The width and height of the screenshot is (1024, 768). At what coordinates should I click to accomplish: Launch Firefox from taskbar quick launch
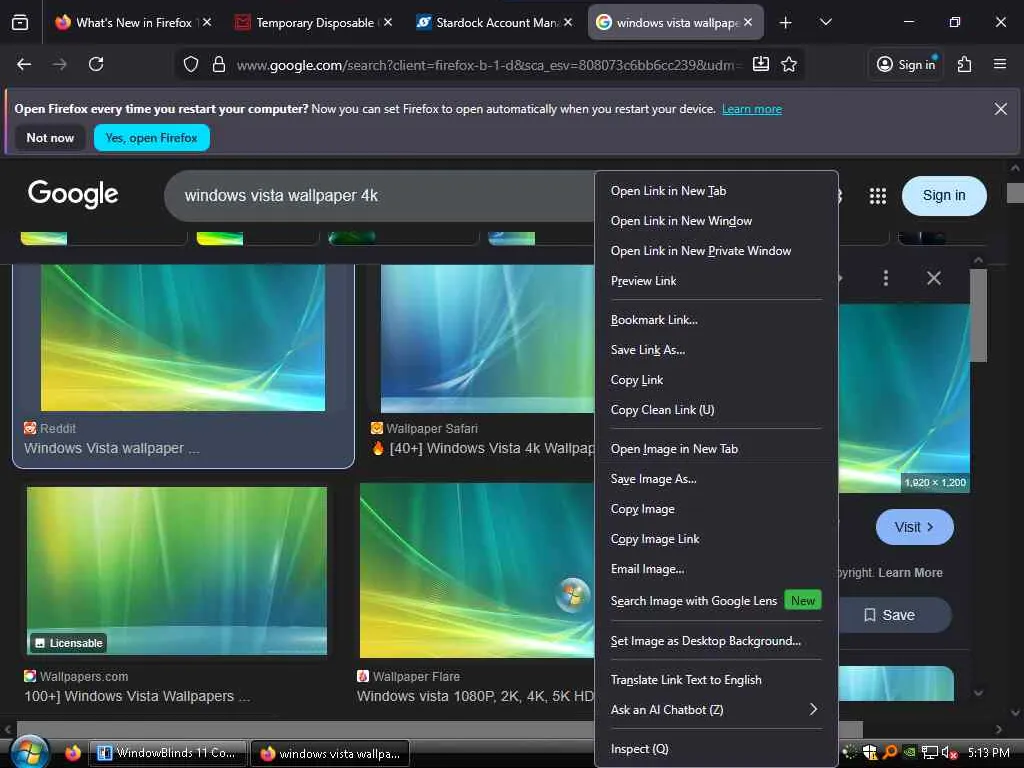point(72,753)
